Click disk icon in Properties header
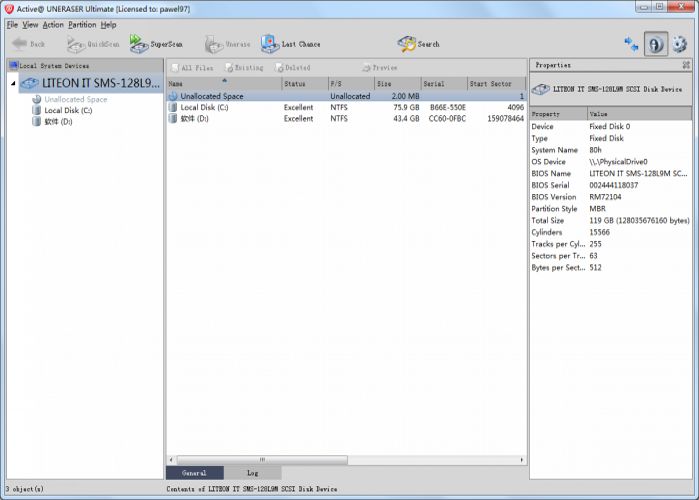The height and width of the screenshot is (500, 699). (540, 89)
